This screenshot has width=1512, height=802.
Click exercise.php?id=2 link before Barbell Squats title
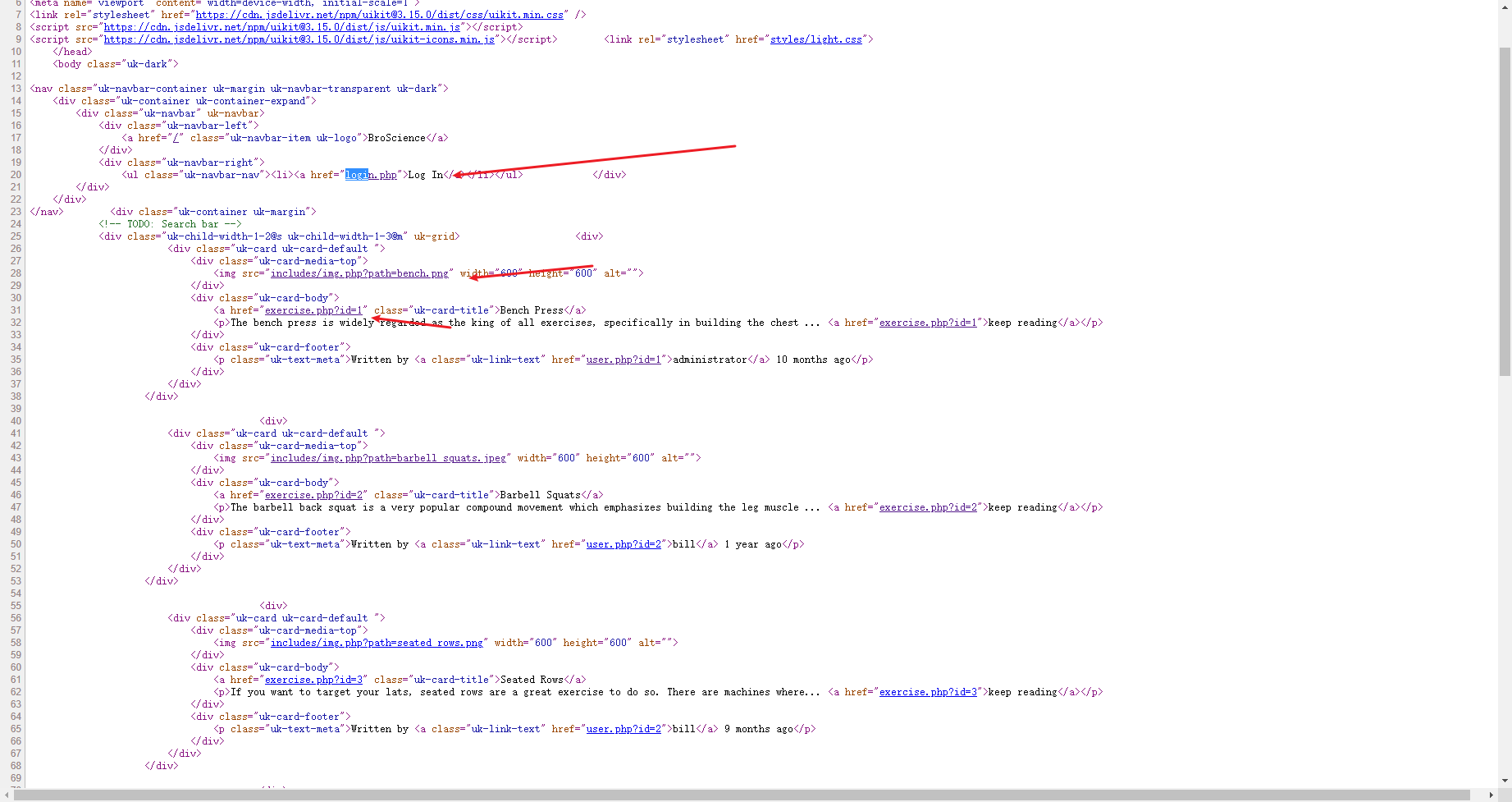(x=313, y=495)
